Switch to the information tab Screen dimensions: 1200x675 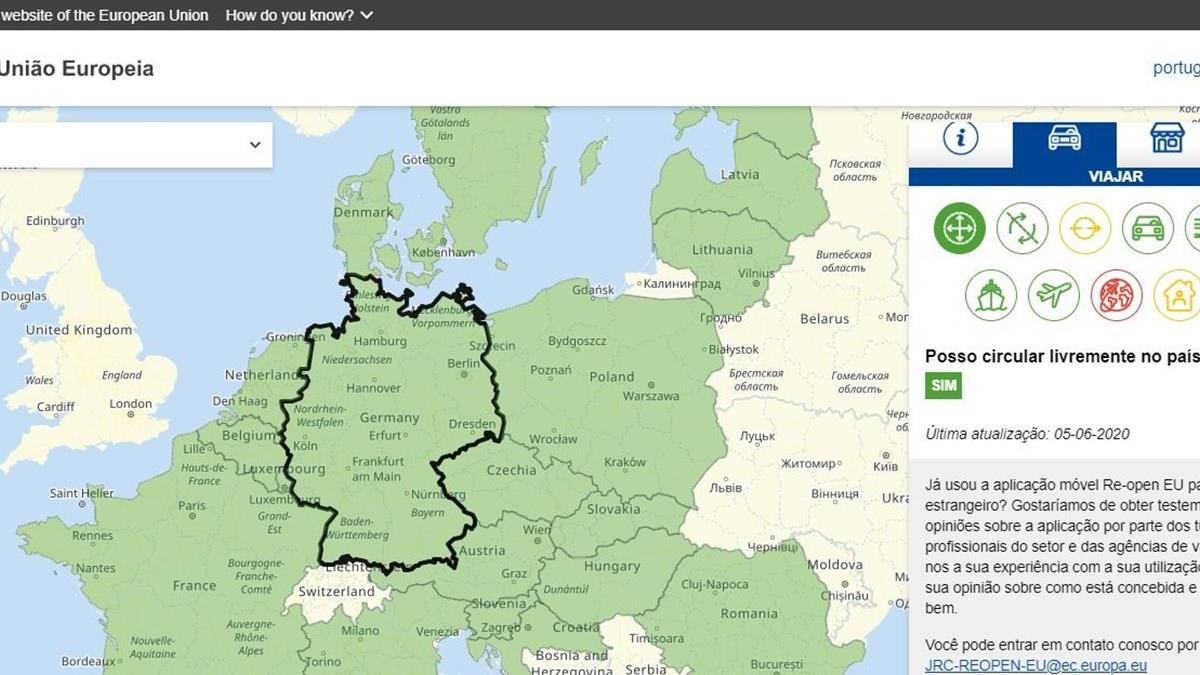(x=960, y=139)
